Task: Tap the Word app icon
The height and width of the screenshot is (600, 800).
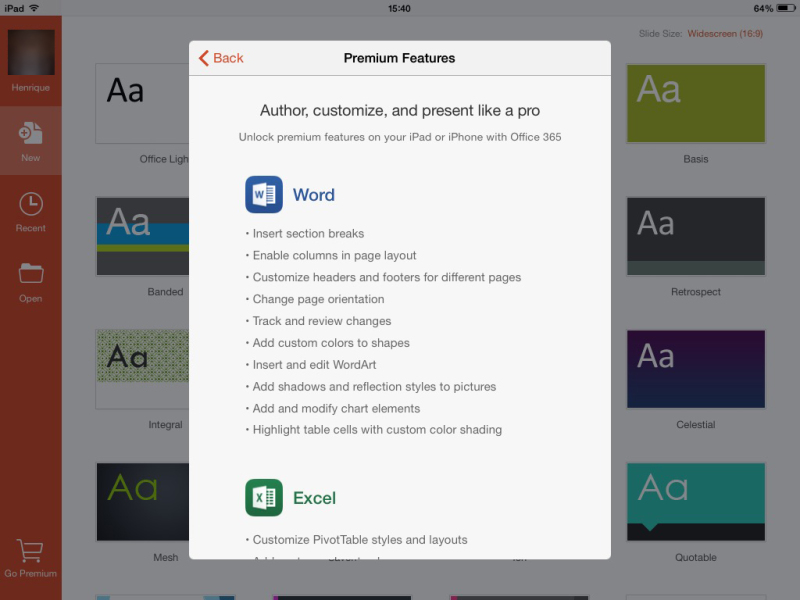Action: coord(264,194)
